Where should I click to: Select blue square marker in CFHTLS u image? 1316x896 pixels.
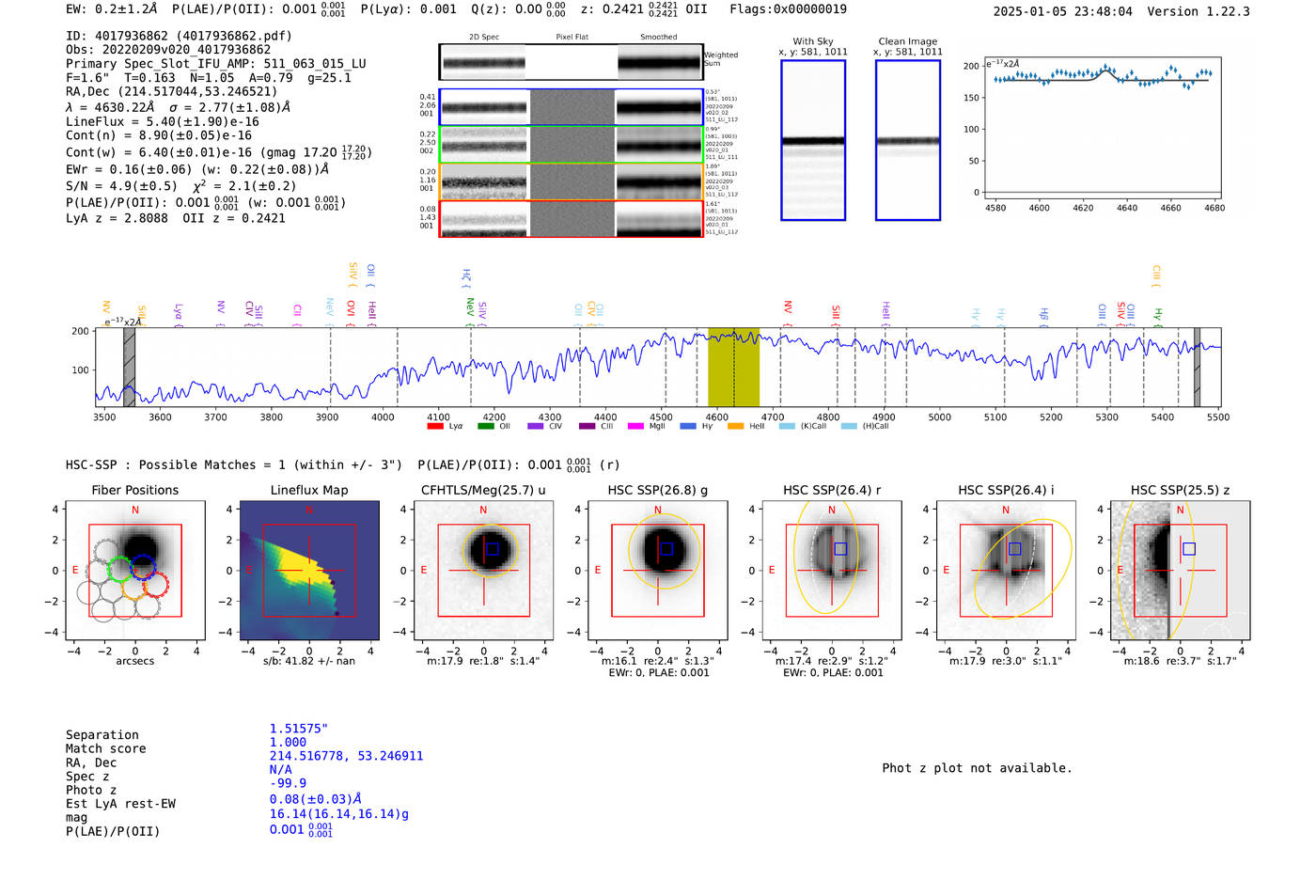click(x=492, y=549)
